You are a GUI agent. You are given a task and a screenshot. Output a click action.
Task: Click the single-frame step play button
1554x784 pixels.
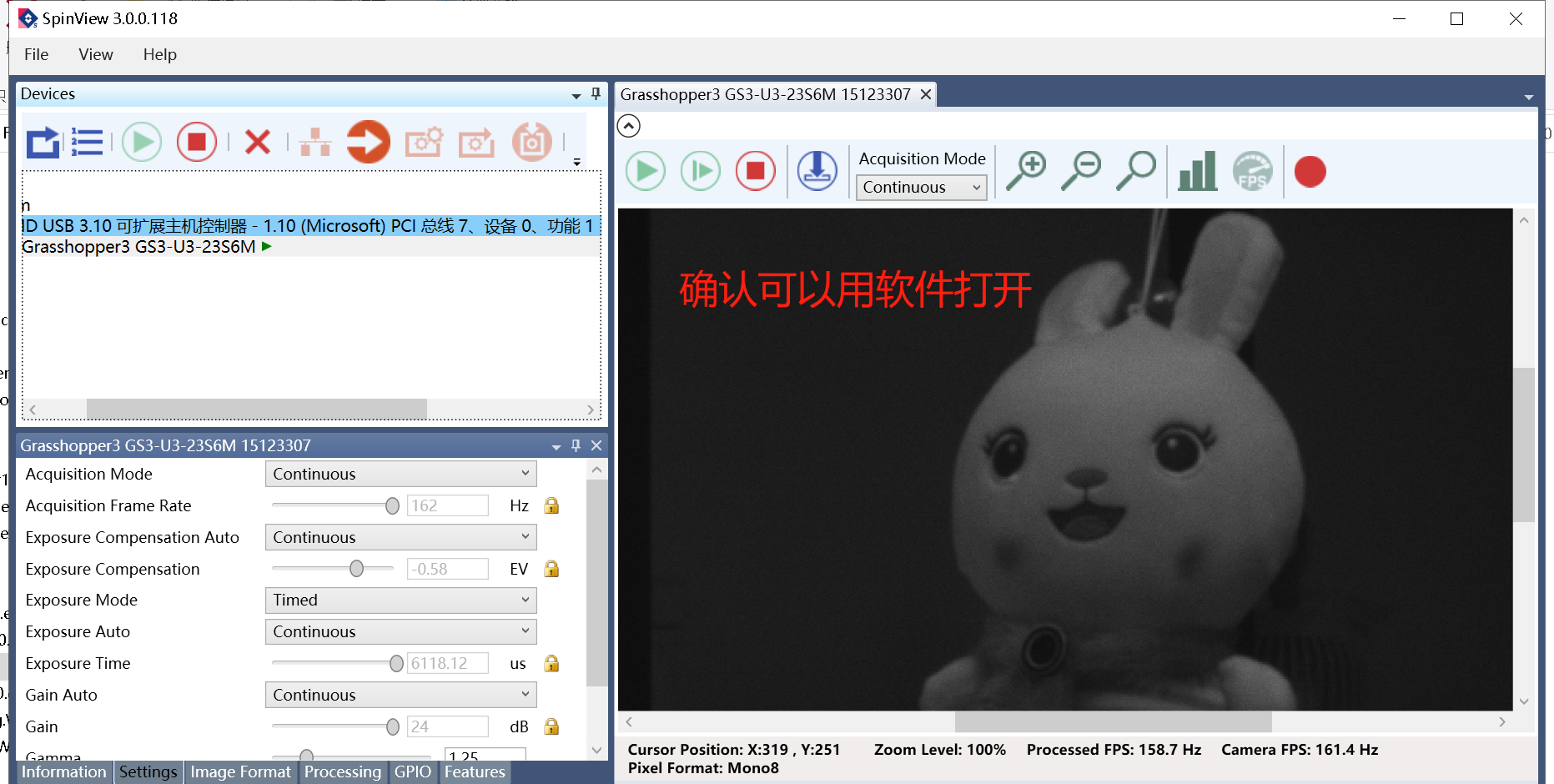point(701,172)
